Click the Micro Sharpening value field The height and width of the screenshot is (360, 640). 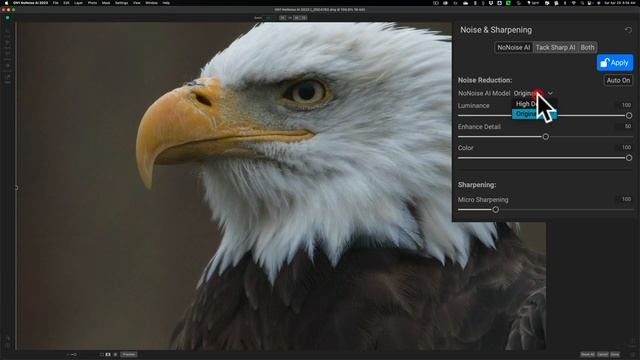coord(624,199)
